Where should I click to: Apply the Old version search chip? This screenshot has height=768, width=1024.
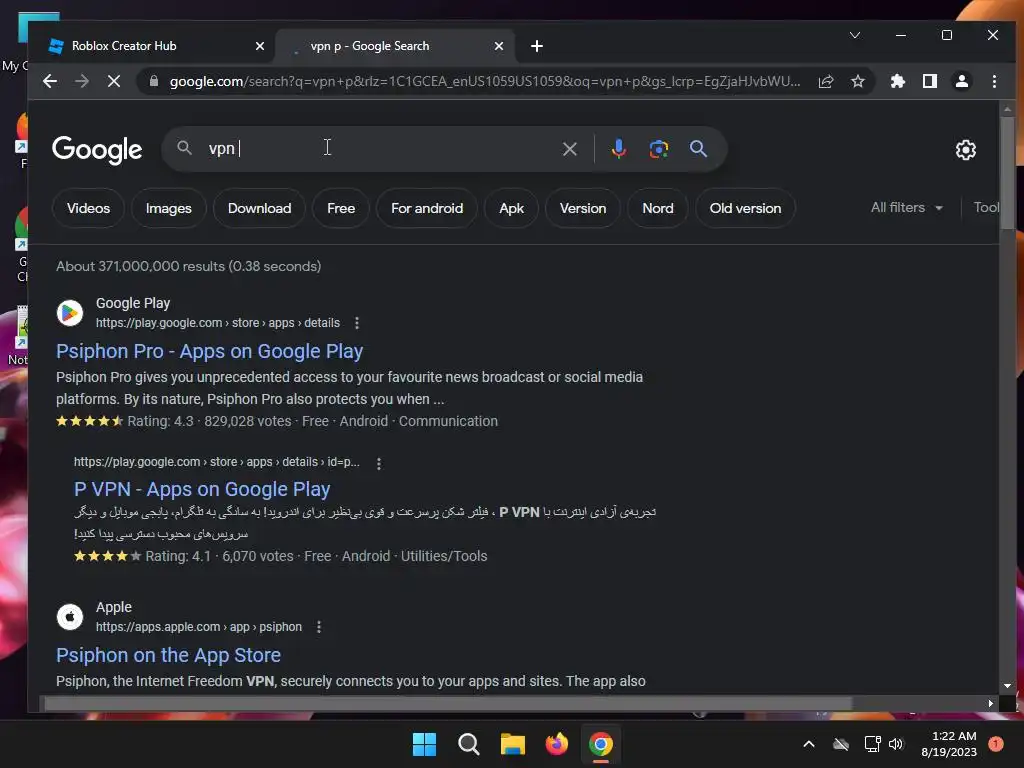click(x=745, y=208)
